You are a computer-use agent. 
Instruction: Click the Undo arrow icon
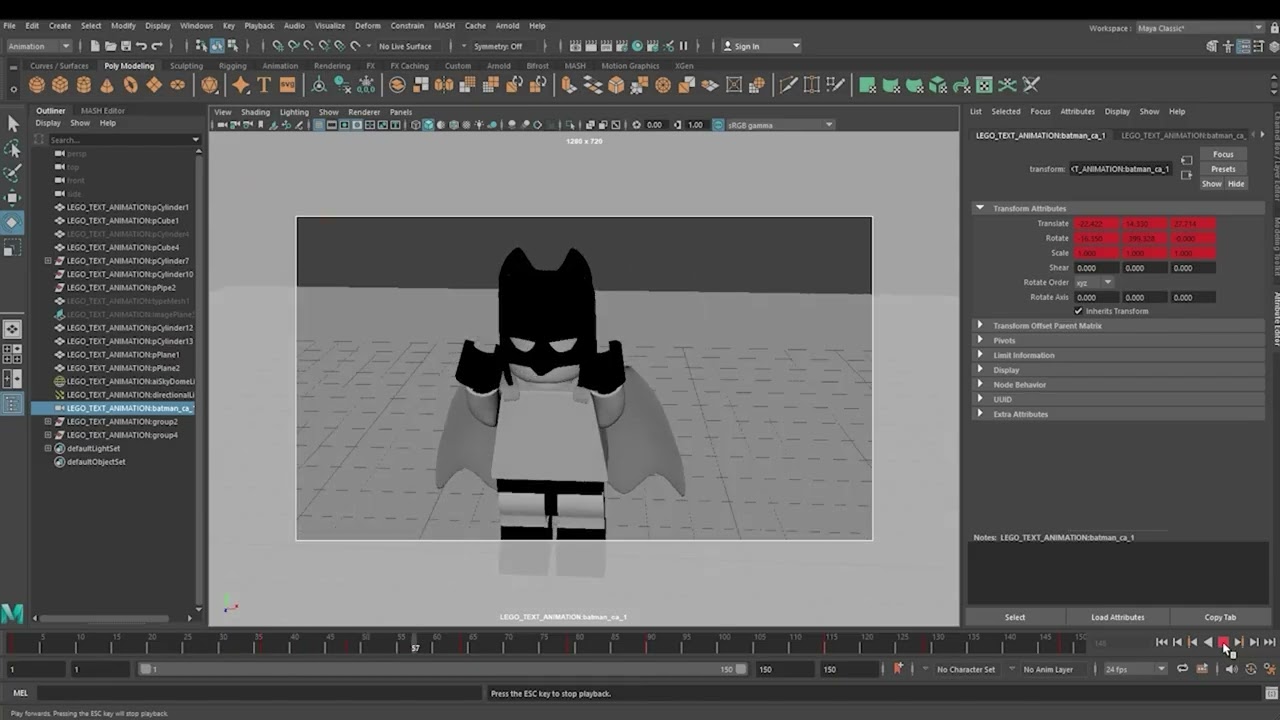coord(141,46)
